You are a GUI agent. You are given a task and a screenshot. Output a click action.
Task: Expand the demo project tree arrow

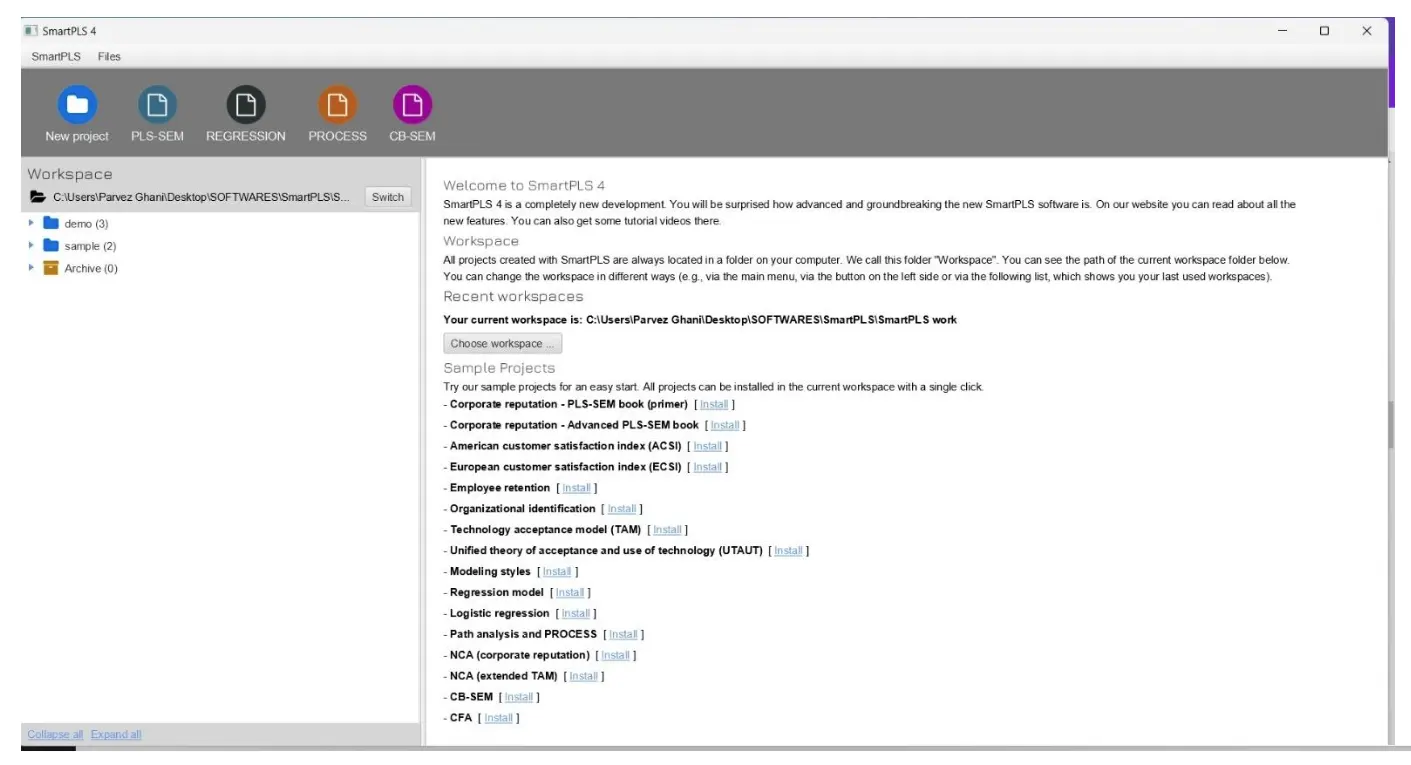tap(32, 224)
